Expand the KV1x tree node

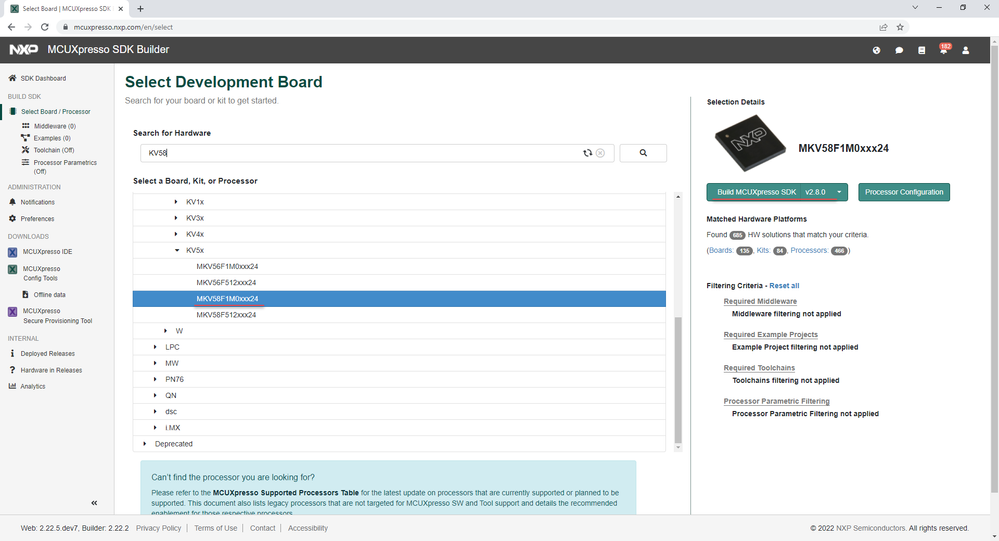pos(176,202)
